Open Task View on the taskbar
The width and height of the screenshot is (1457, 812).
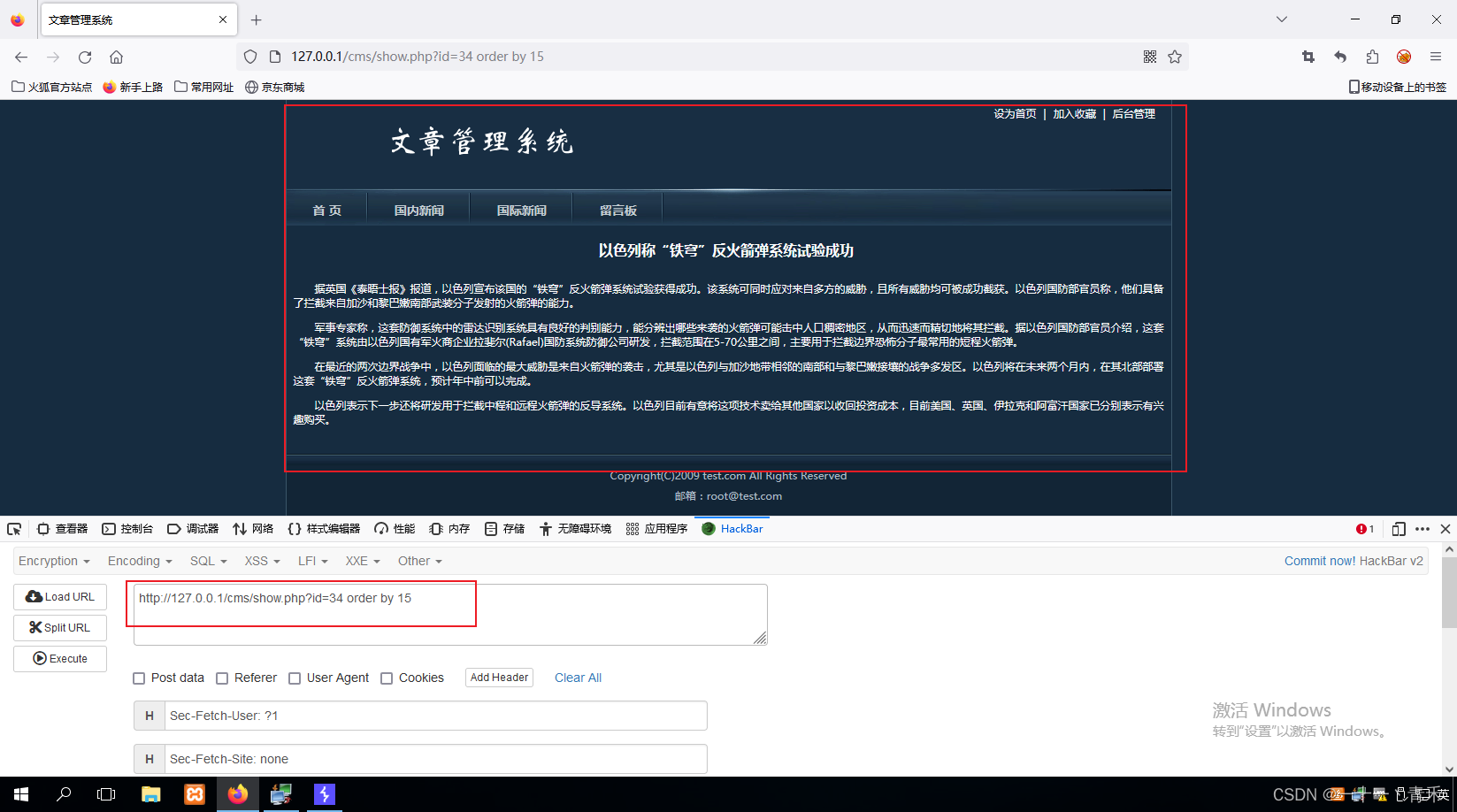[106, 794]
